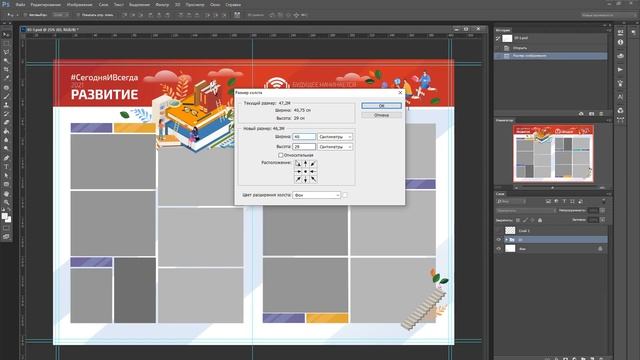Select the Eraser tool

(x=6, y=122)
